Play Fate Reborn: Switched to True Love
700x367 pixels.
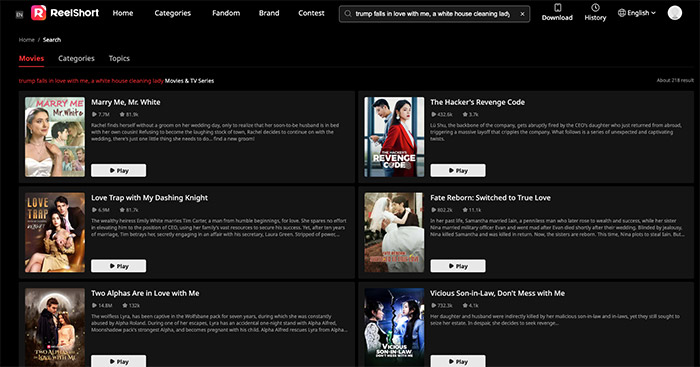pyautogui.click(x=458, y=266)
